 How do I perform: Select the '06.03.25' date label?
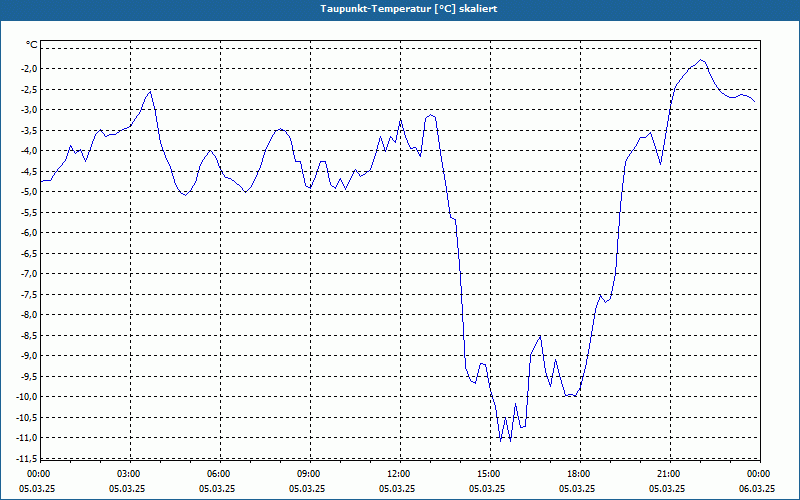757,489
